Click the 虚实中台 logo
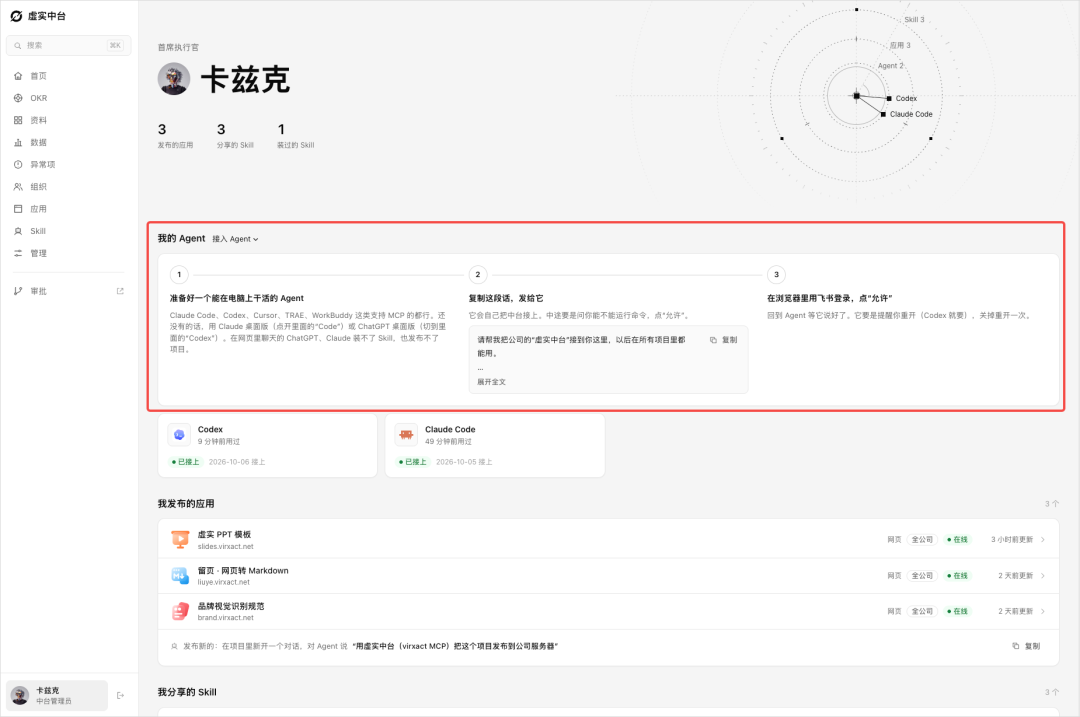The height and width of the screenshot is (717, 1080). pos(17,16)
